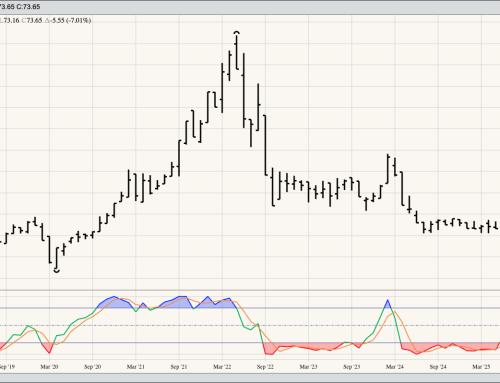
Task: Click the blue overbought spike near Mar '24
Action: [388, 304]
